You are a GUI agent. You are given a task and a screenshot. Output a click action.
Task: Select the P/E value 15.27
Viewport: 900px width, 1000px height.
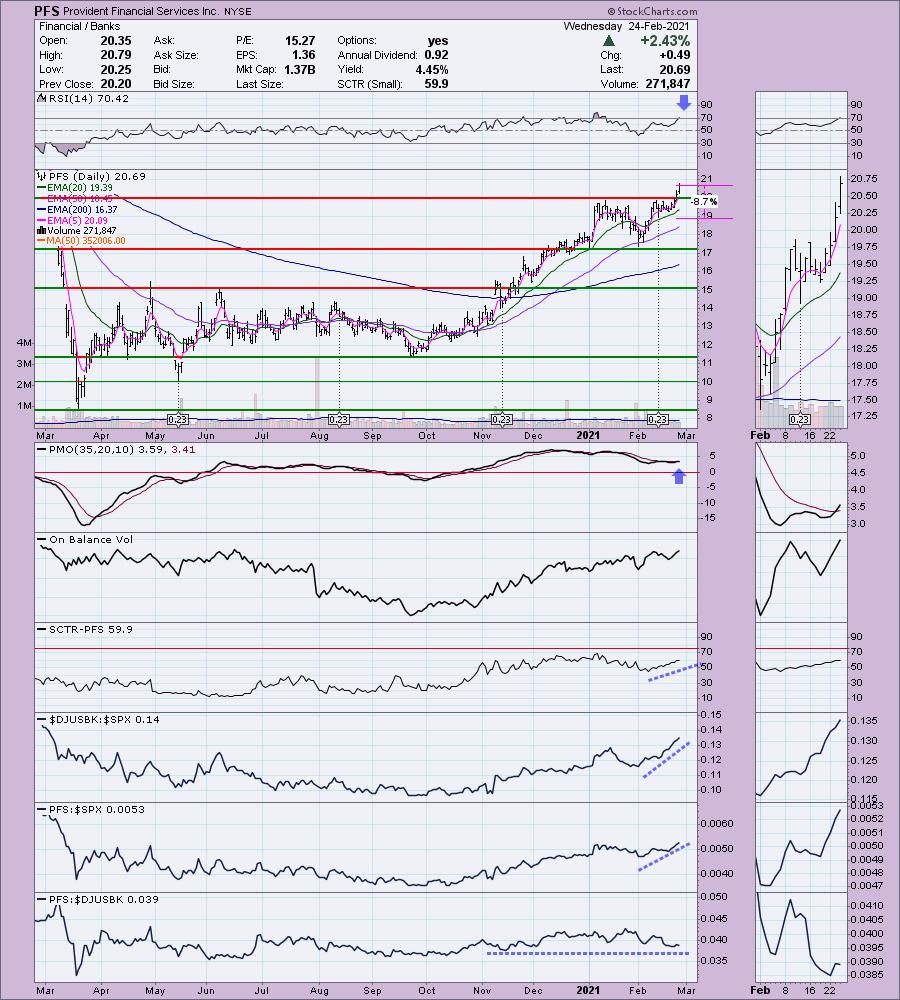(300, 40)
